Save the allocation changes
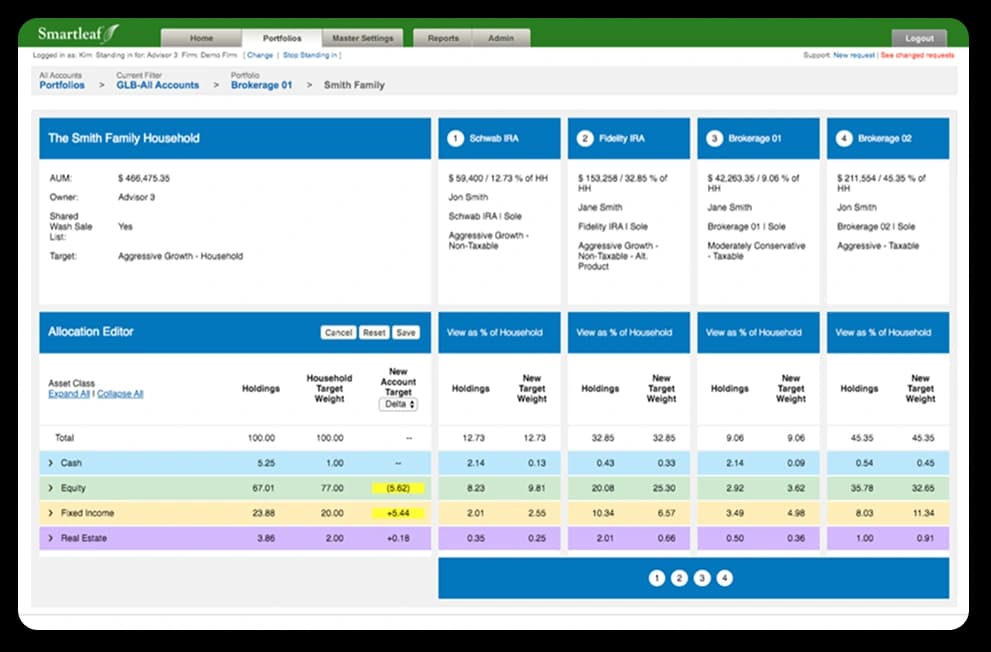The width and height of the screenshot is (991, 652). (x=406, y=332)
